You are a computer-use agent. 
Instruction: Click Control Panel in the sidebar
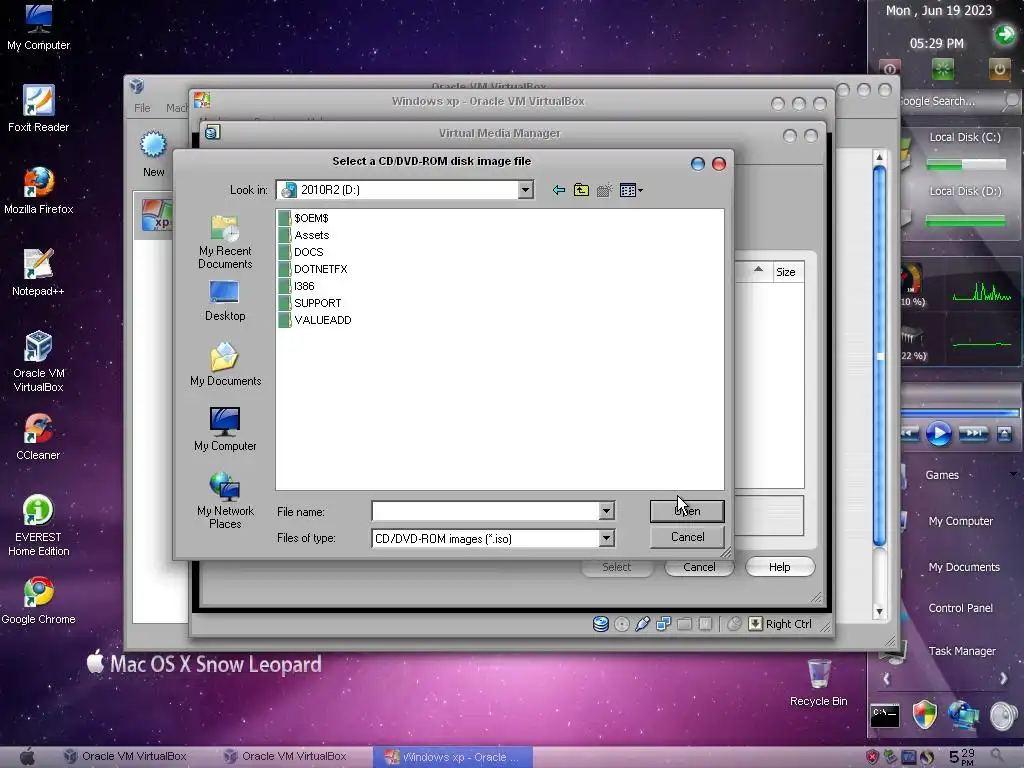(x=961, y=608)
